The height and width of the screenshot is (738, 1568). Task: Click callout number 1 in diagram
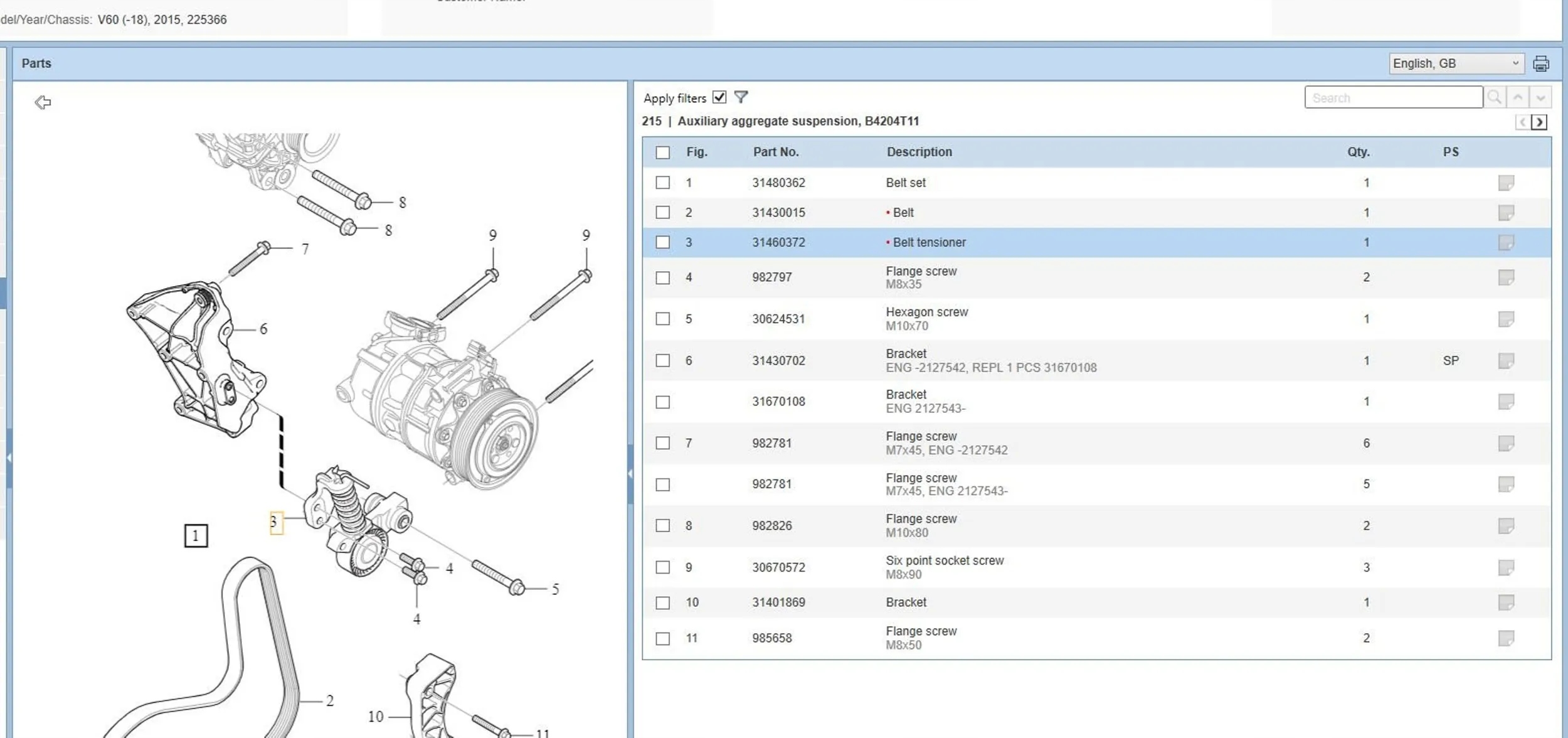(x=196, y=536)
